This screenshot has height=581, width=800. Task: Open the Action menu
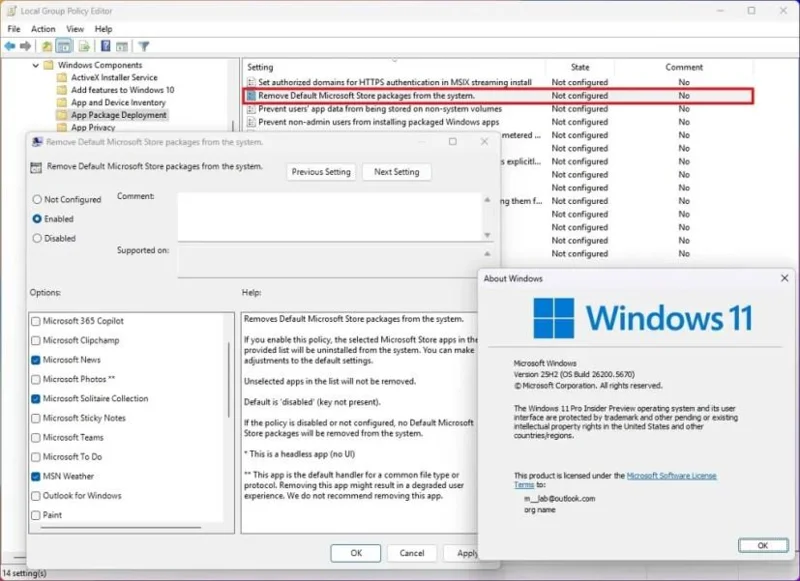43,29
